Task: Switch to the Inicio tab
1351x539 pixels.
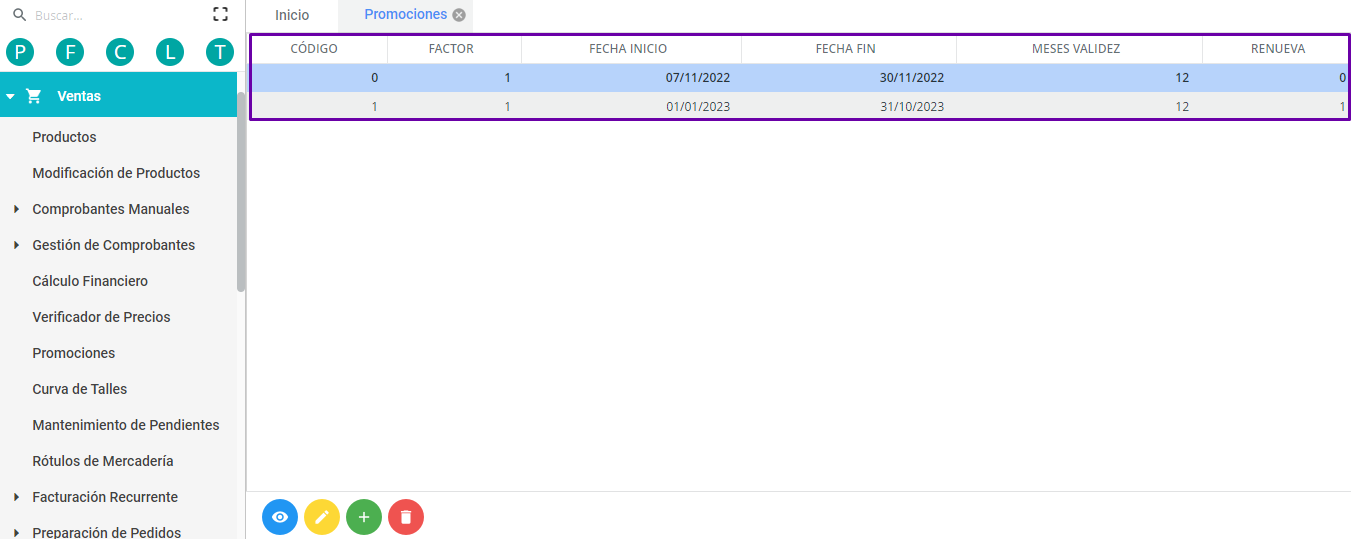Action: [x=292, y=15]
